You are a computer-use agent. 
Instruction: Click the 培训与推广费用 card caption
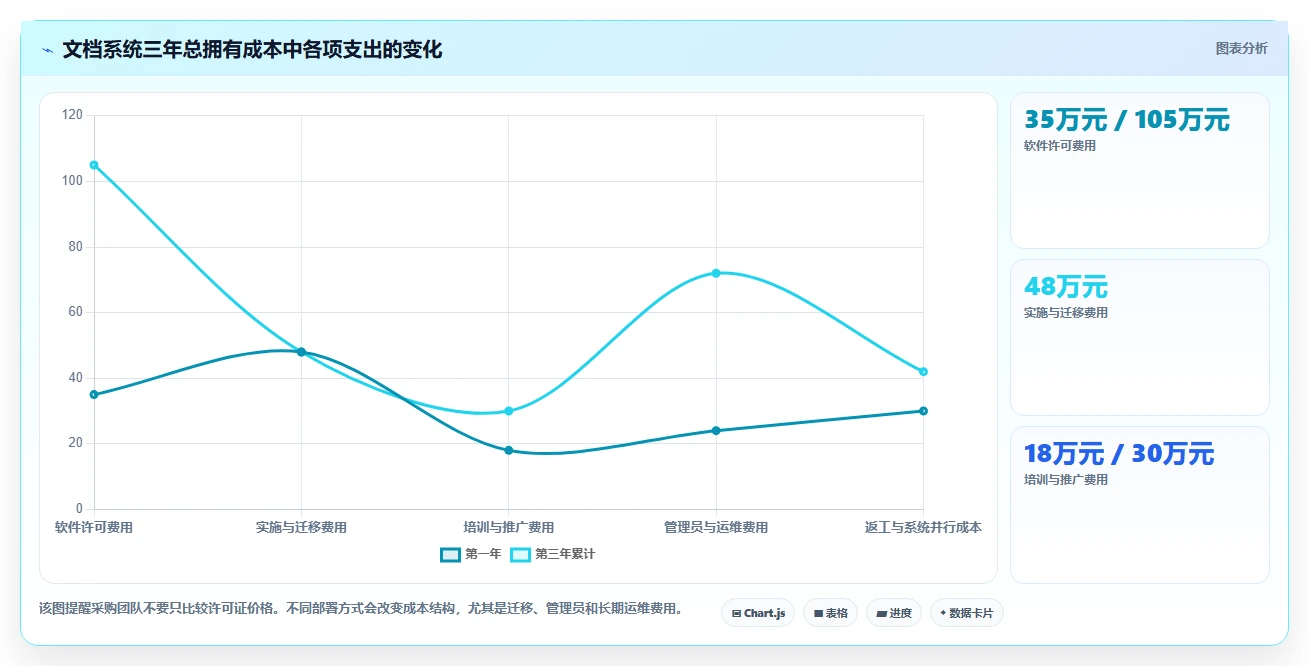1066,480
